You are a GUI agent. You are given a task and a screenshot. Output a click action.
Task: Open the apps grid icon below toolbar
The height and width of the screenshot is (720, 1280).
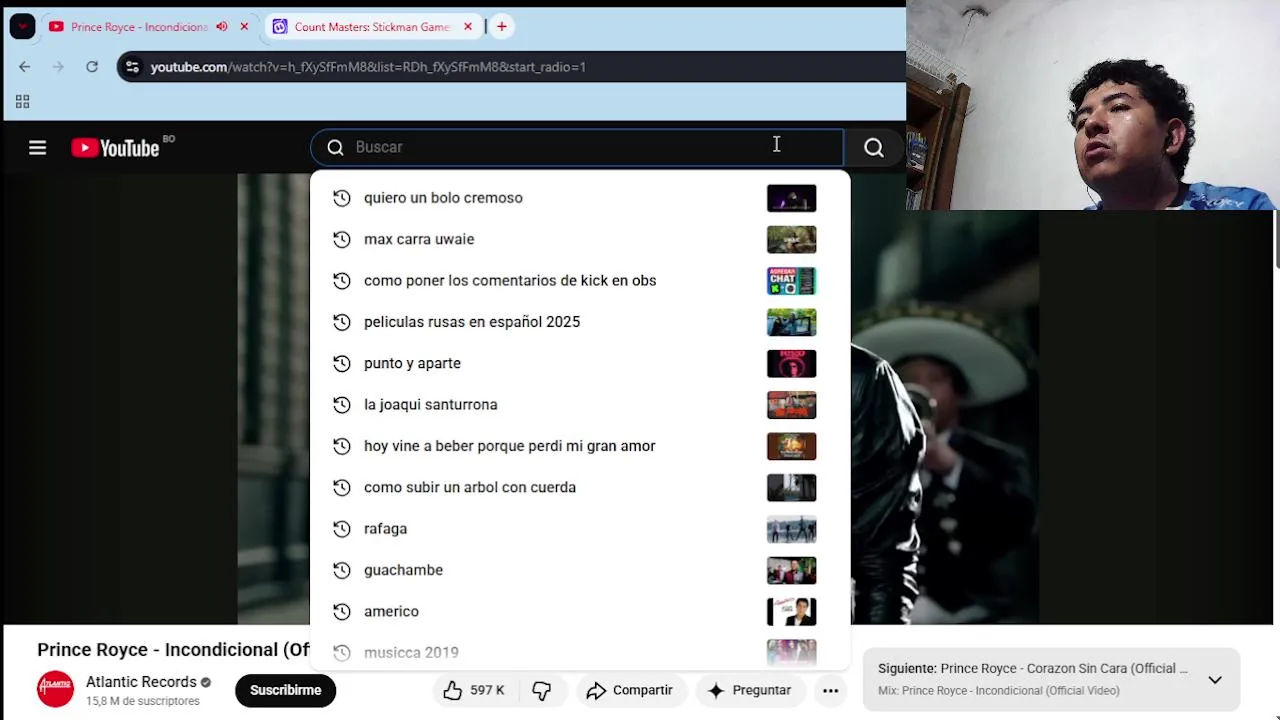[x=22, y=101]
